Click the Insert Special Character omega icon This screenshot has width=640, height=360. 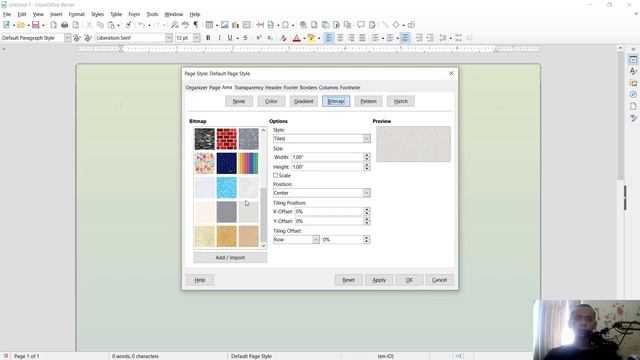pyautogui.click(x=285, y=25)
